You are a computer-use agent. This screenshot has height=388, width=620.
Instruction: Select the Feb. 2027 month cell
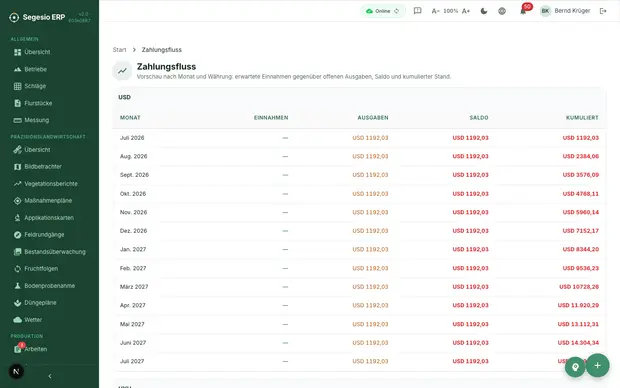coord(133,268)
